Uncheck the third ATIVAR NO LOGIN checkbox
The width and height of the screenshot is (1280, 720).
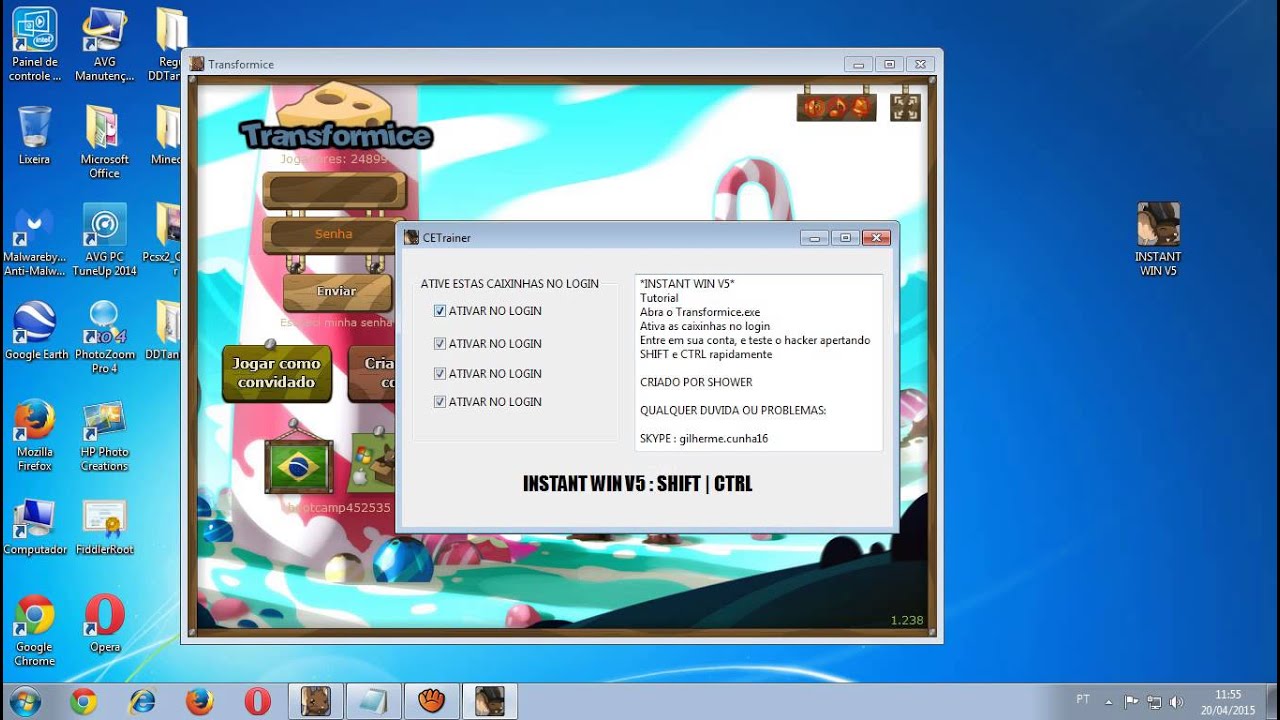[x=440, y=373]
